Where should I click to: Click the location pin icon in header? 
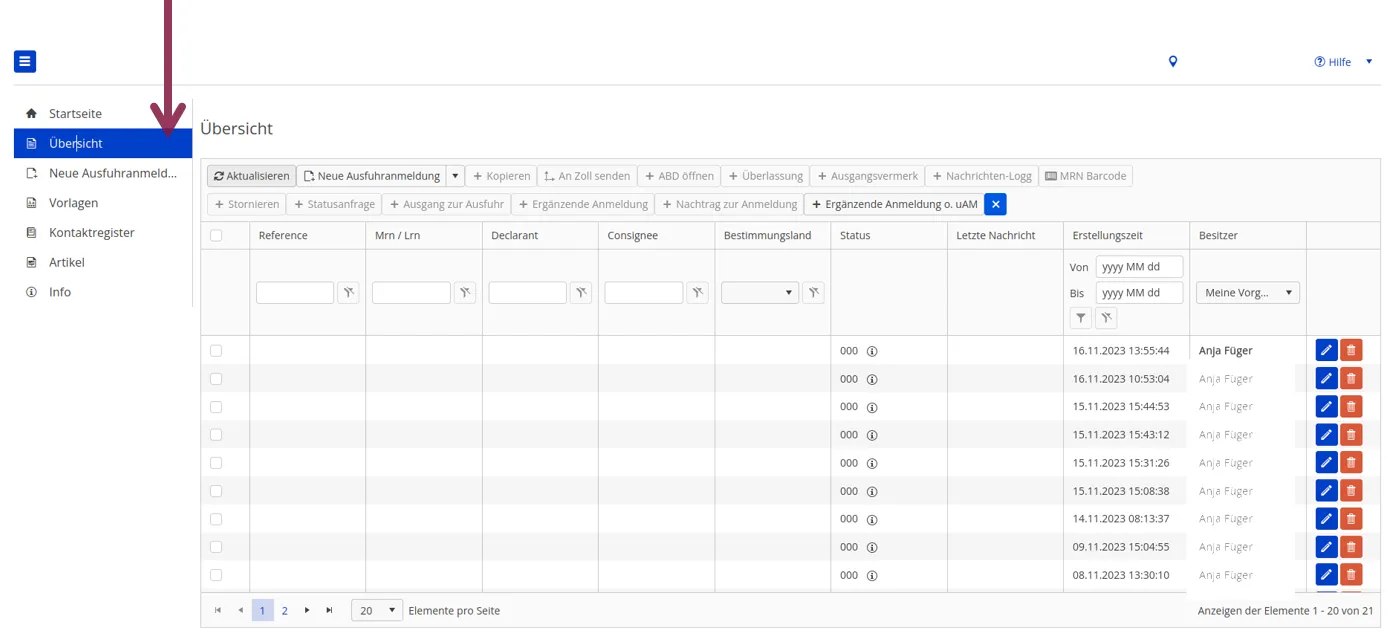[x=1173, y=62]
